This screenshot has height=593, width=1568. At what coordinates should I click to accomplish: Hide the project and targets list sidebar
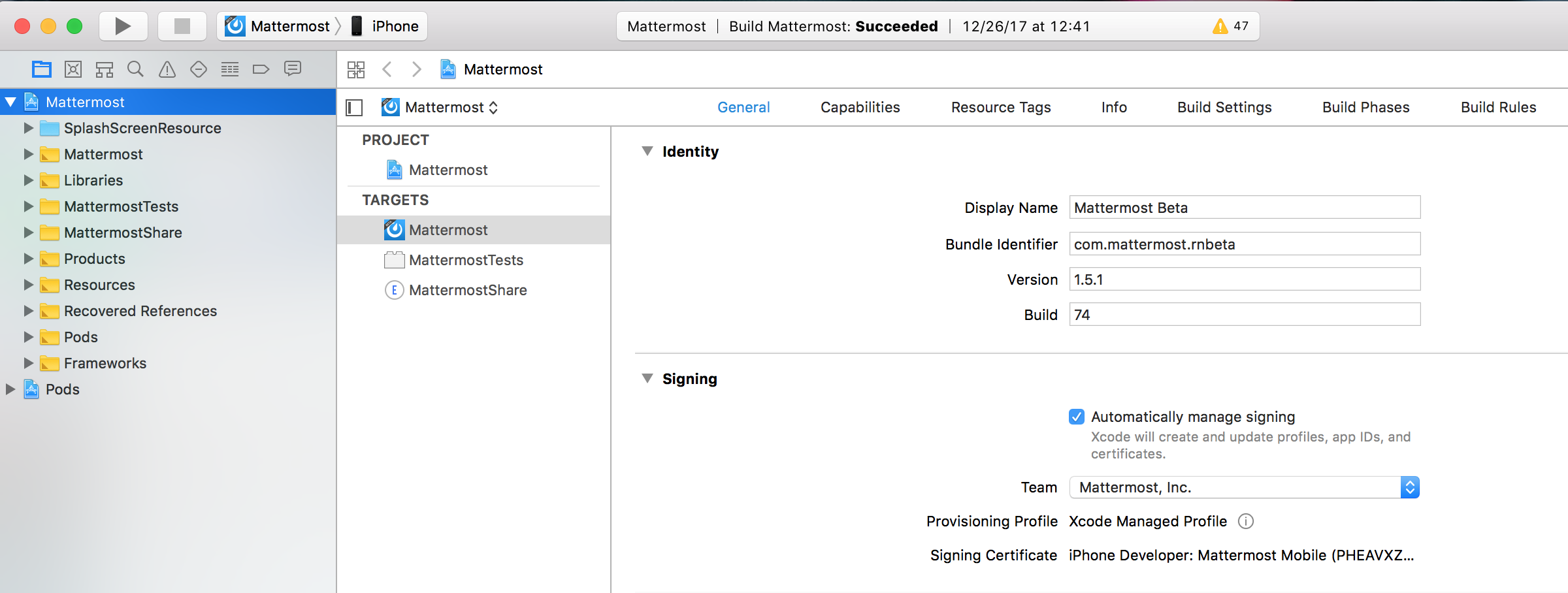coord(354,108)
